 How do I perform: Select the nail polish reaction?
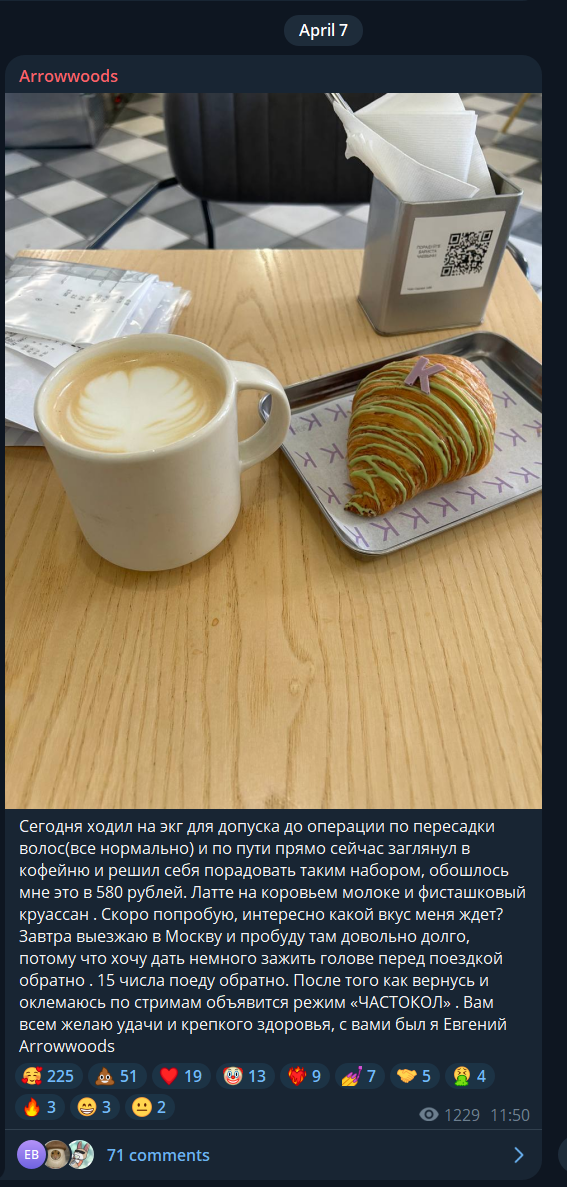(360, 1076)
